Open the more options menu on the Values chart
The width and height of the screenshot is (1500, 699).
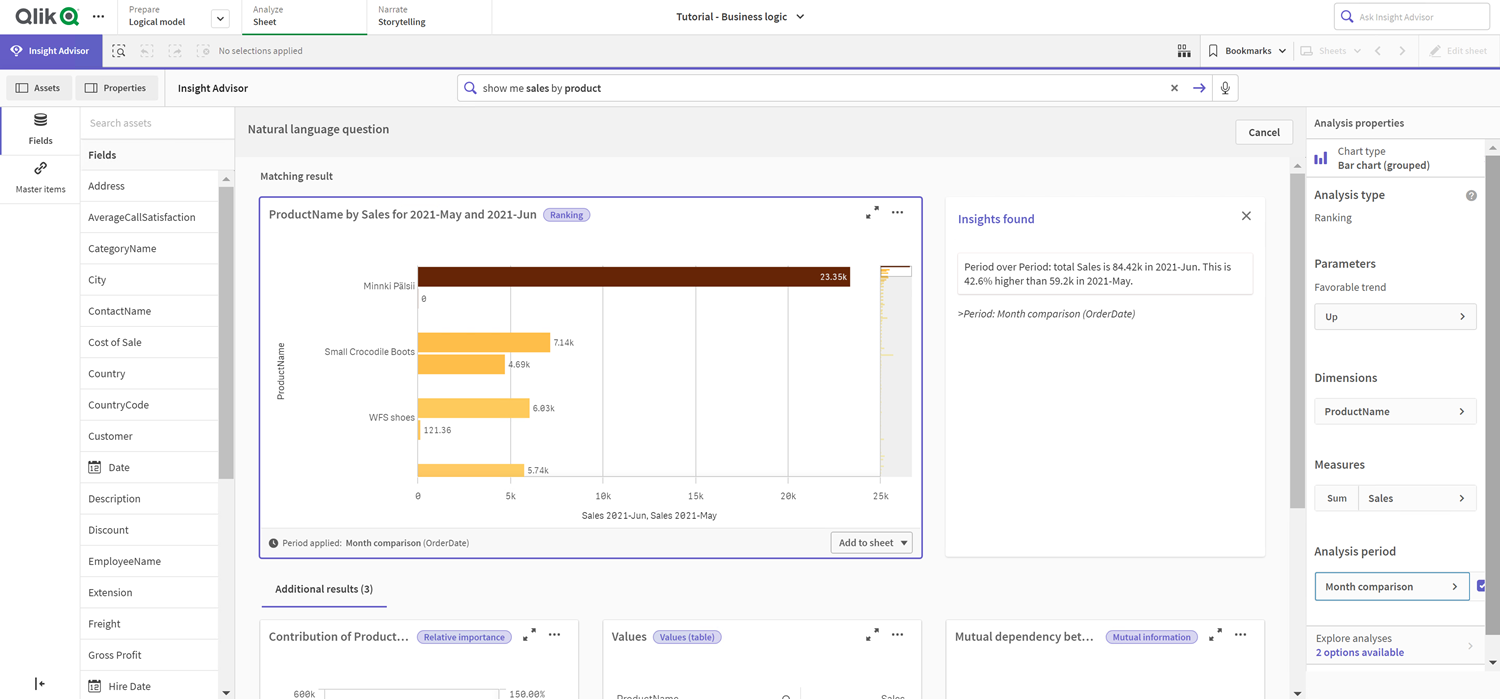897,634
